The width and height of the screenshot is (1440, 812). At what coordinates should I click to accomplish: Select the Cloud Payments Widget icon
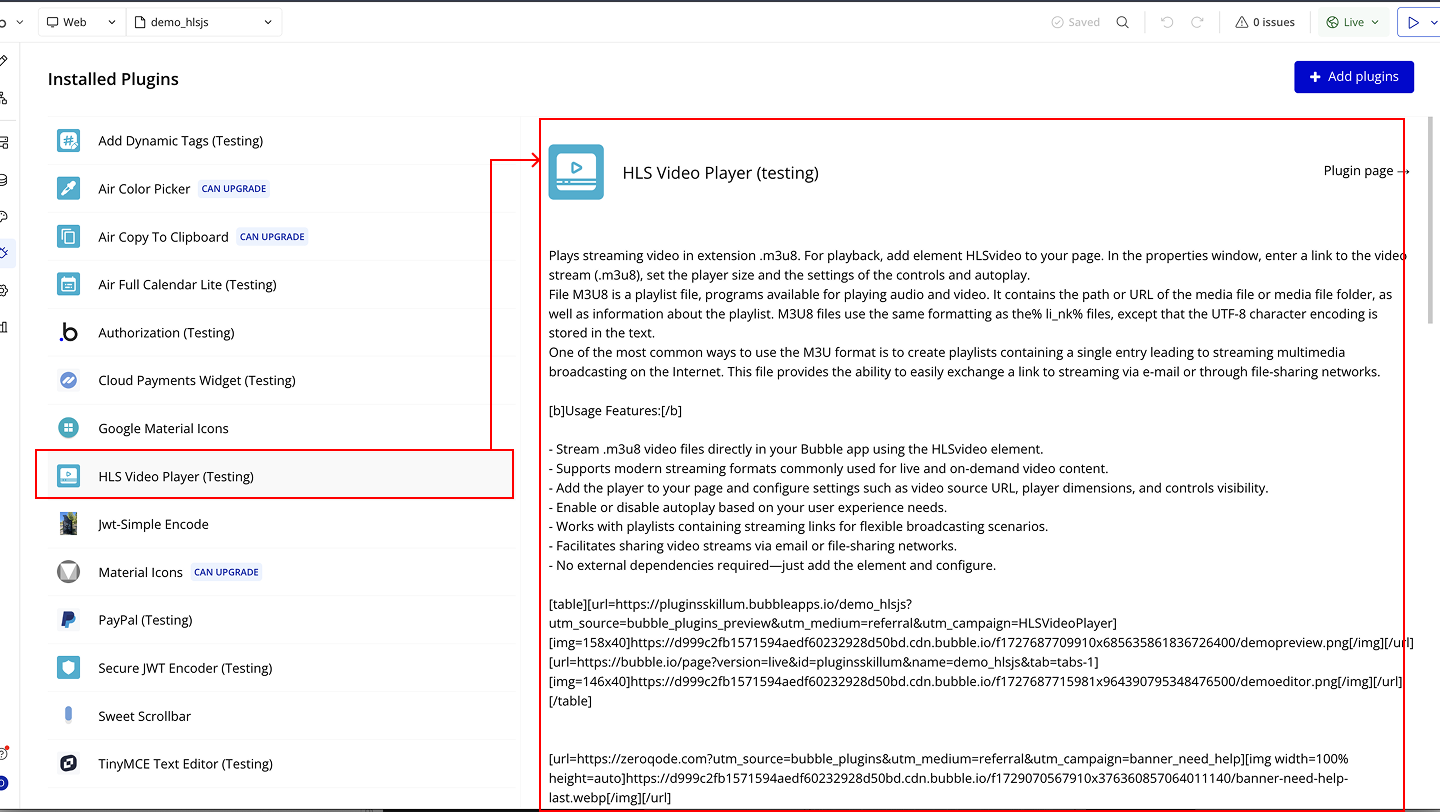[x=68, y=381]
